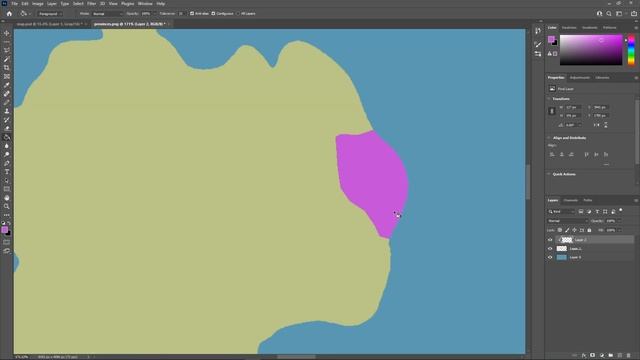Select the Pen tool
The image size is (640, 360).
point(7,163)
